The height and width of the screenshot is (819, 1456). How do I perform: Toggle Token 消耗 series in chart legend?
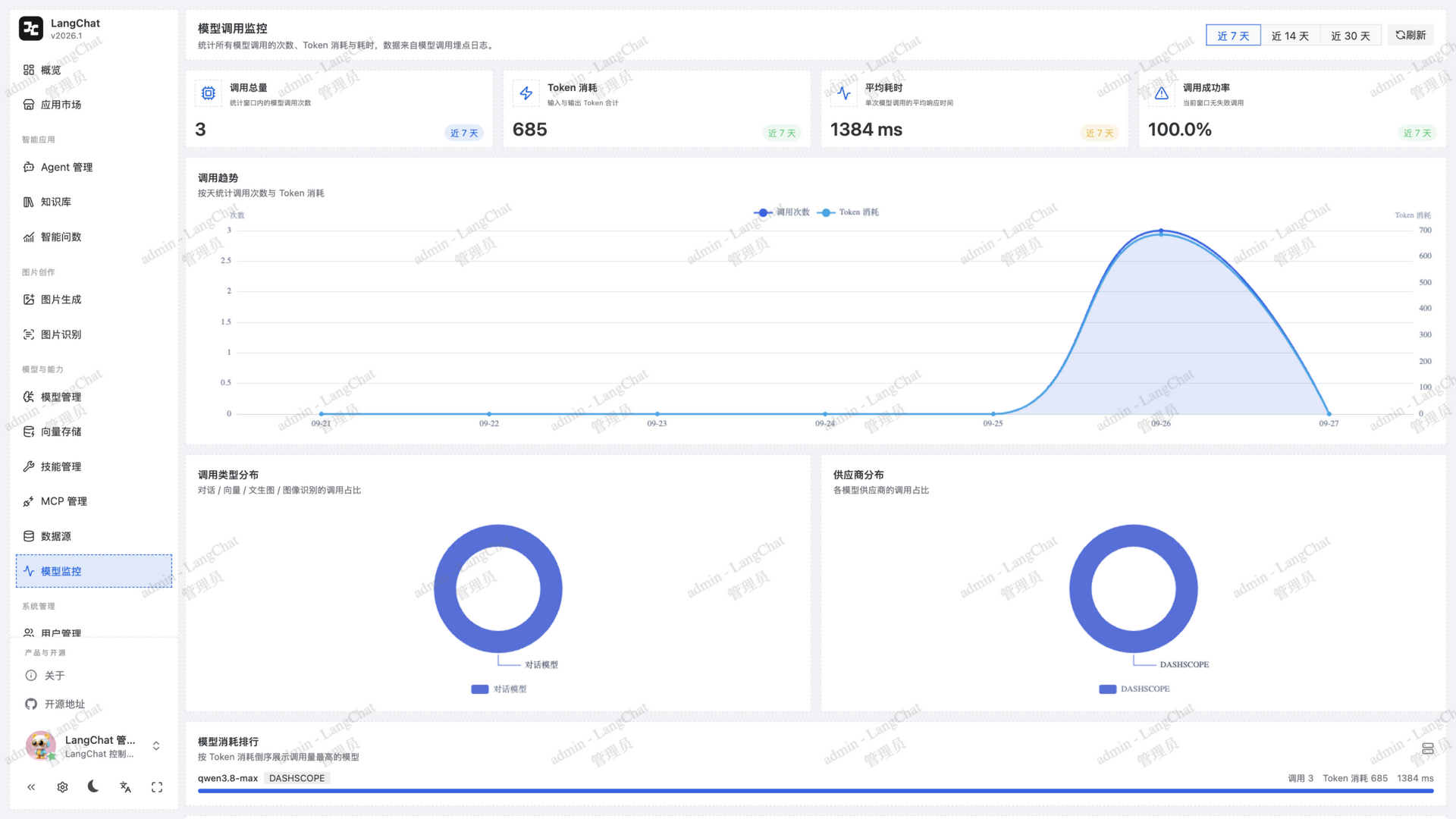click(x=848, y=212)
